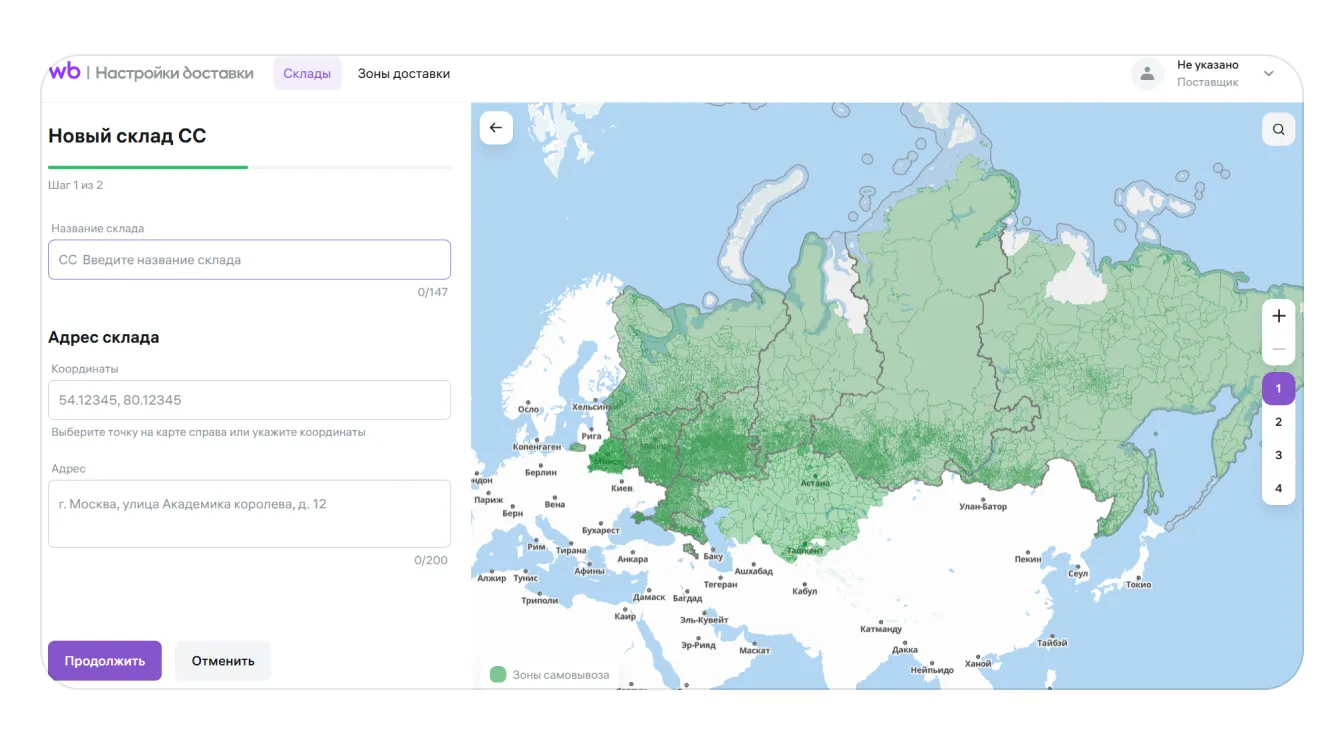Zoom out the map with minus
This screenshot has height=744, width=1344.
coord(1278,351)
